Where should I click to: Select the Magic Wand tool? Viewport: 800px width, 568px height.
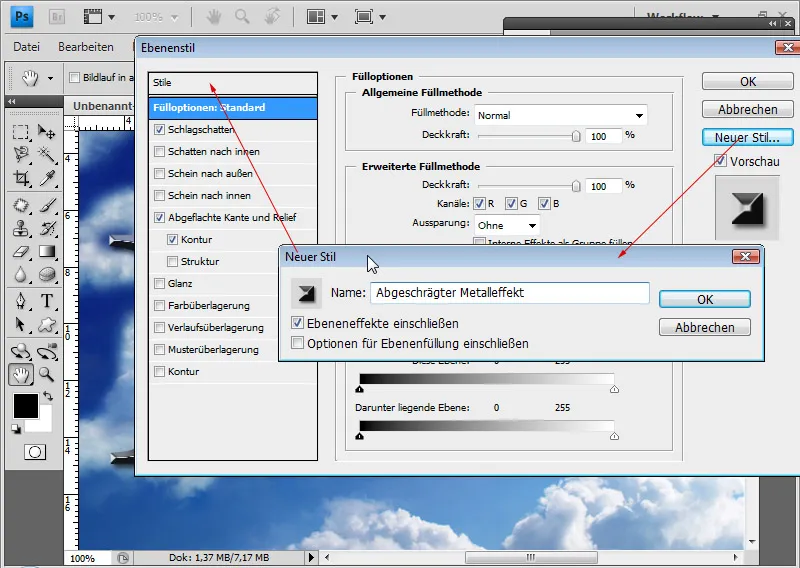47,154
